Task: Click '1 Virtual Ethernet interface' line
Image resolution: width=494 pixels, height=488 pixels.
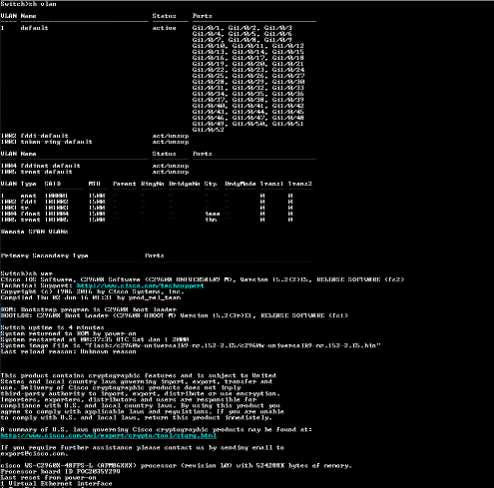Action: 56,484
